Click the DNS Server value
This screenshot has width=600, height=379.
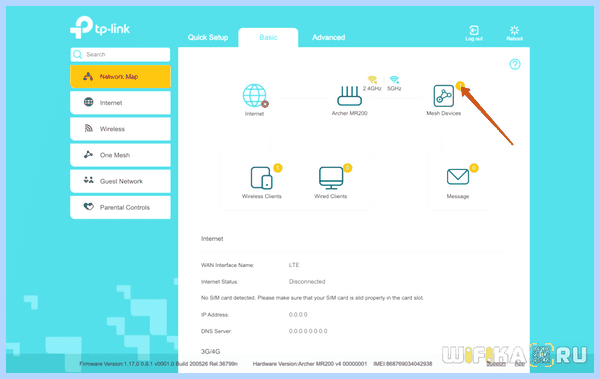(x=308, y=331)
